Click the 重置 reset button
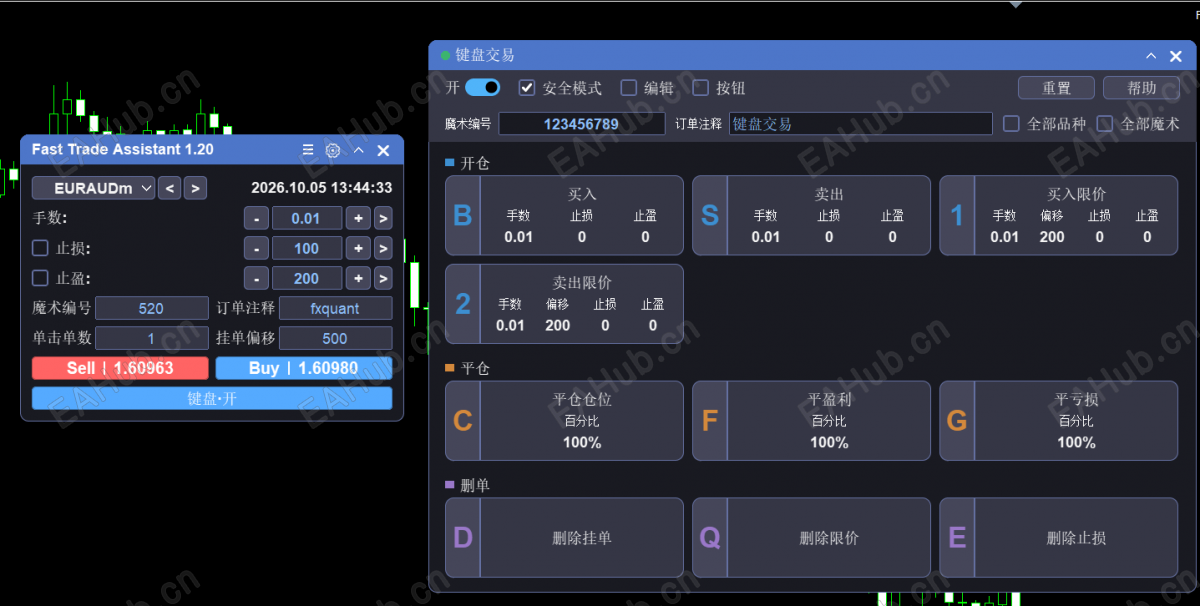The height and width of the screenshot is (606, 1200). pyautogui.click(x=1056, y=88)
